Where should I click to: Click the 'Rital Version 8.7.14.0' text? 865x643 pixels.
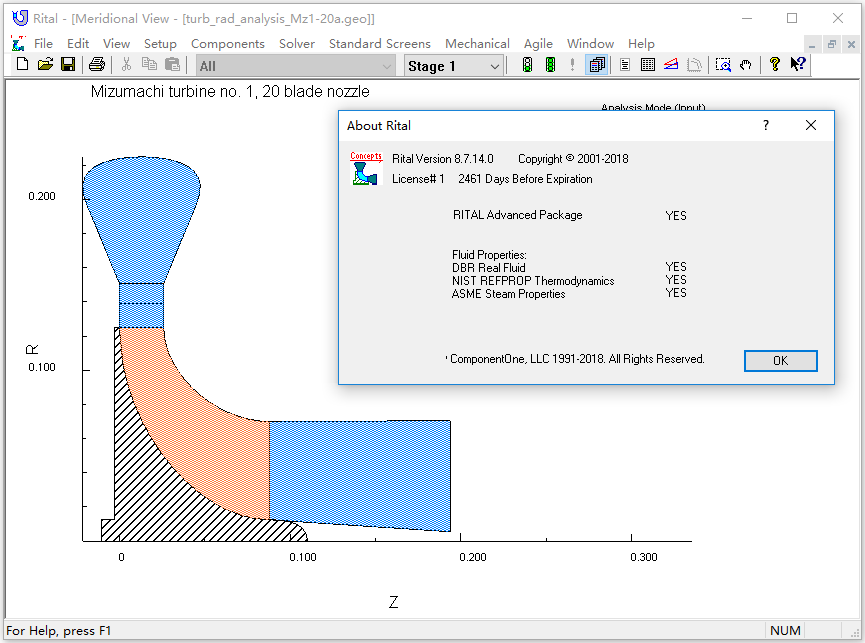(x=442, y=159)
